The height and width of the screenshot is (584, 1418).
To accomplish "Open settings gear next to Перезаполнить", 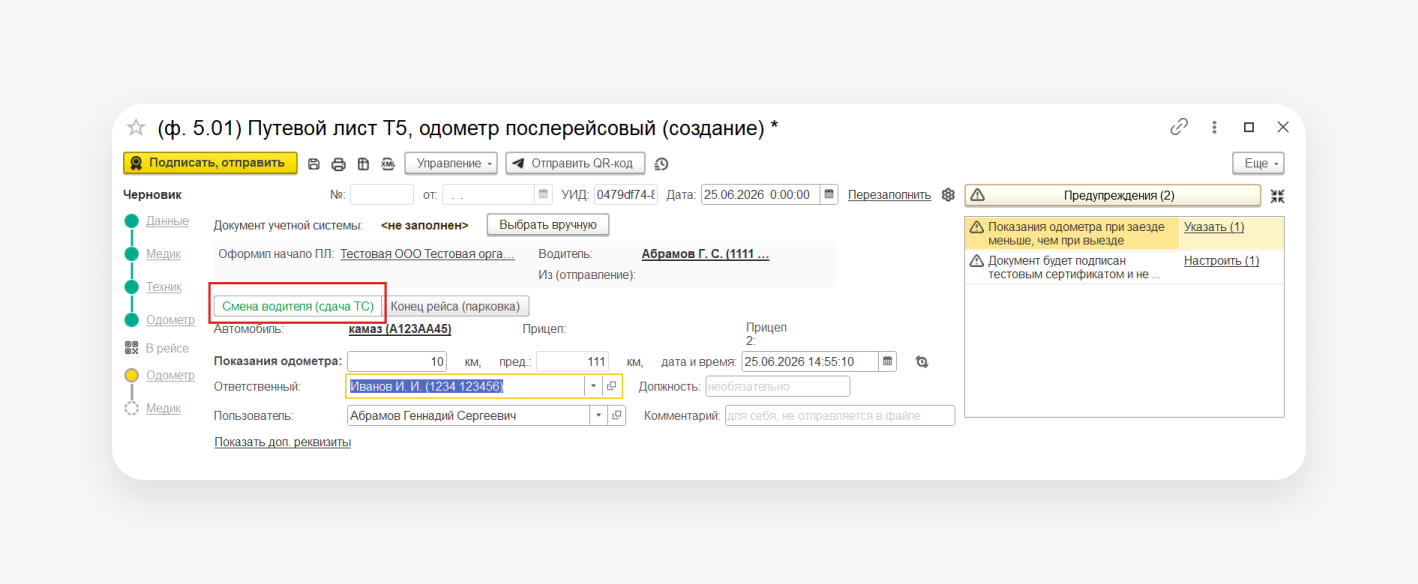I will point(948,195).
